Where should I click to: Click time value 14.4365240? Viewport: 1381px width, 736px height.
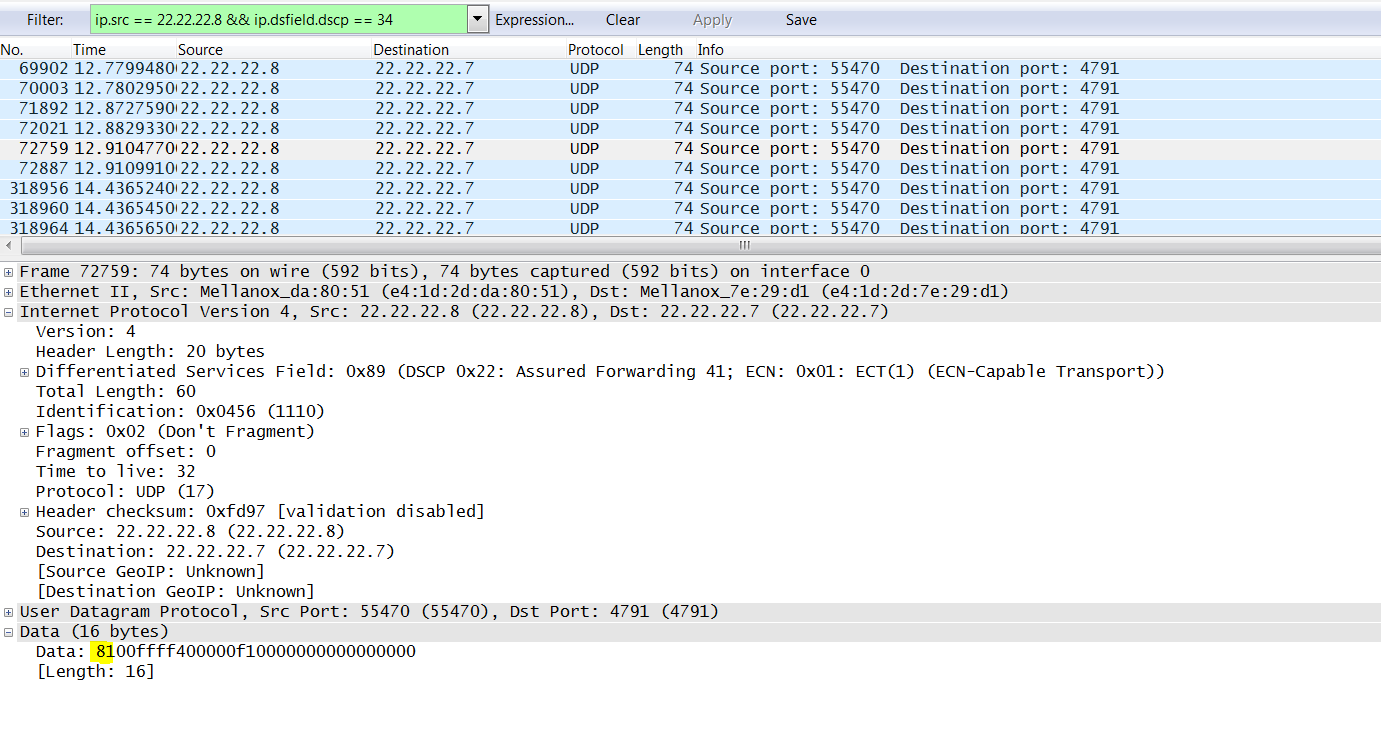pos(125,189)
